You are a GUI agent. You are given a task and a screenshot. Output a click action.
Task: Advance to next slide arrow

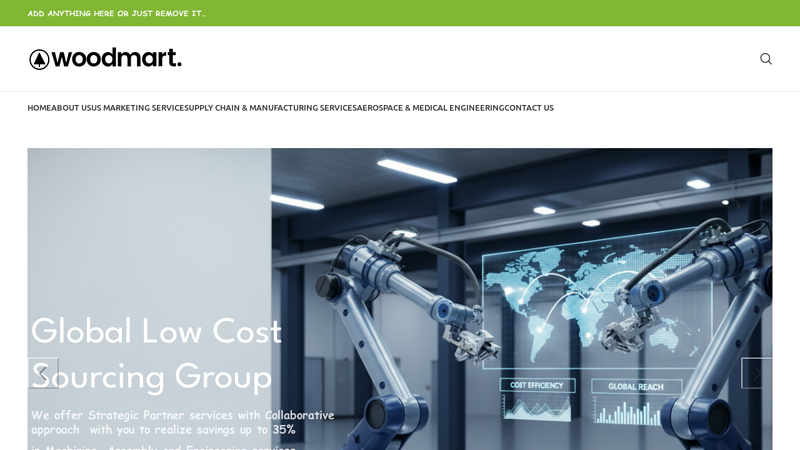click(756, 373)
